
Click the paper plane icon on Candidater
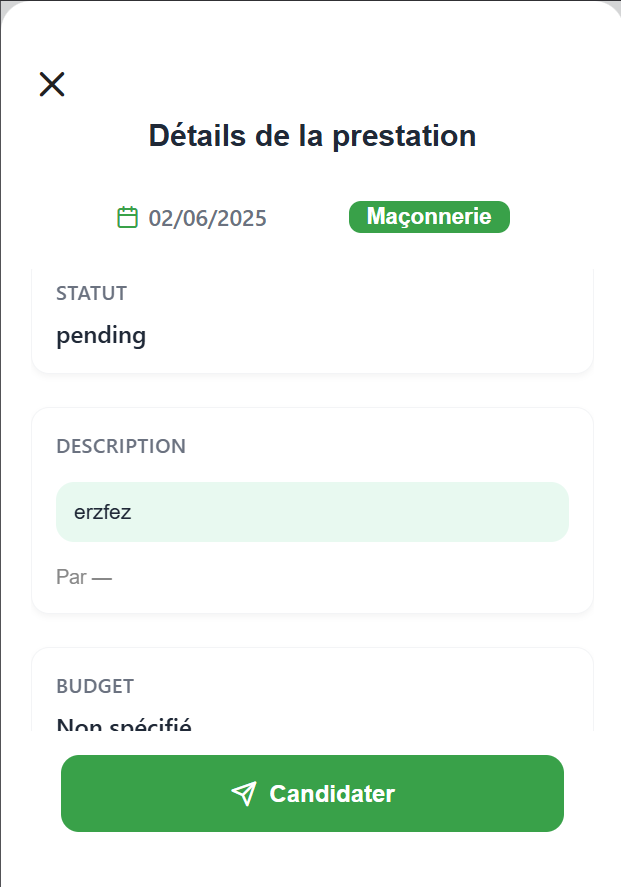(243, 794)
